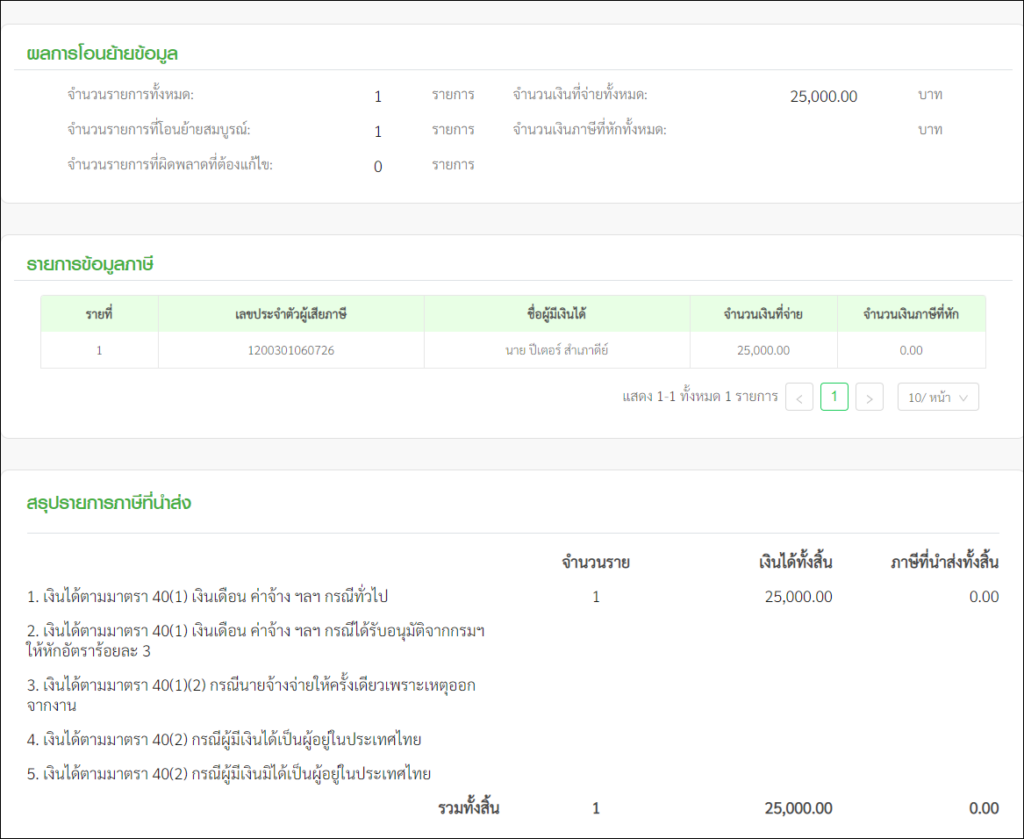This screenshot has height=839, width=1024.
Task: Click the 'จำนวนเงินภาษีที่หัก' column header
Action: coord(911,312)
